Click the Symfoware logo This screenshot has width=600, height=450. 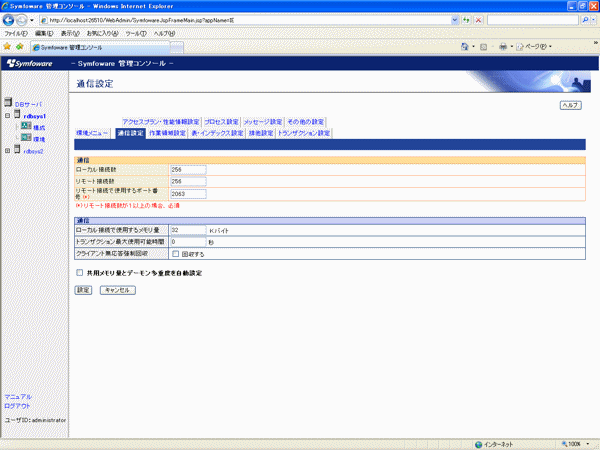point(29,64)
